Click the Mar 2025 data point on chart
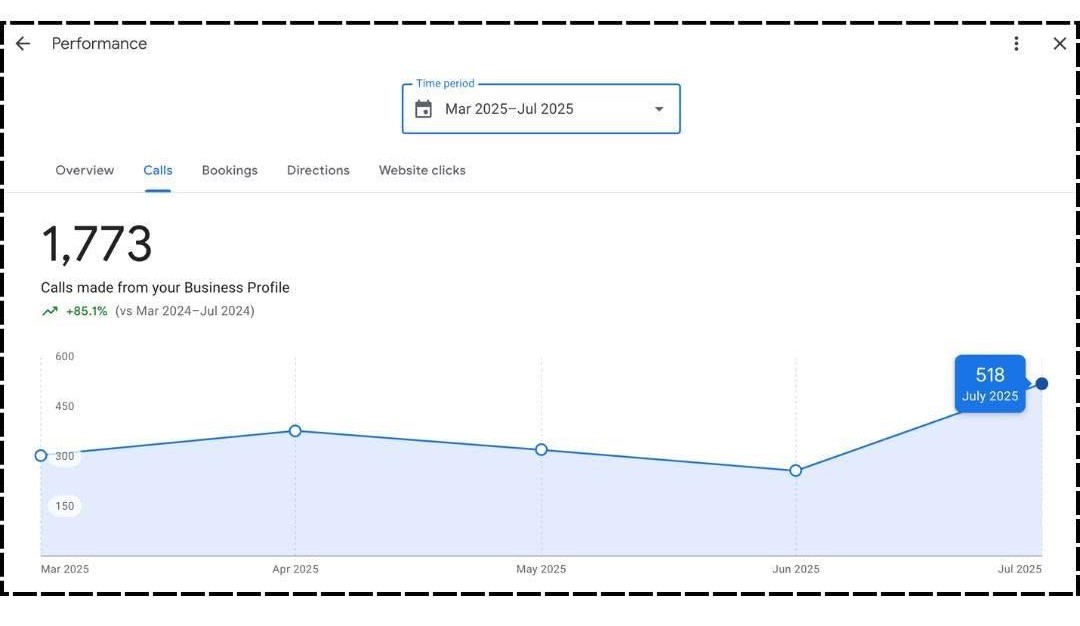1080x626 pixels. tap(41, 456)
